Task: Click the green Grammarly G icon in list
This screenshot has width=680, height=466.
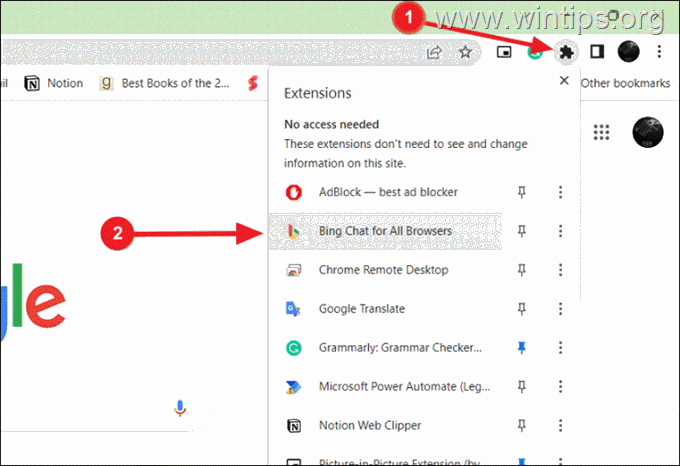Action: point(294,348)
